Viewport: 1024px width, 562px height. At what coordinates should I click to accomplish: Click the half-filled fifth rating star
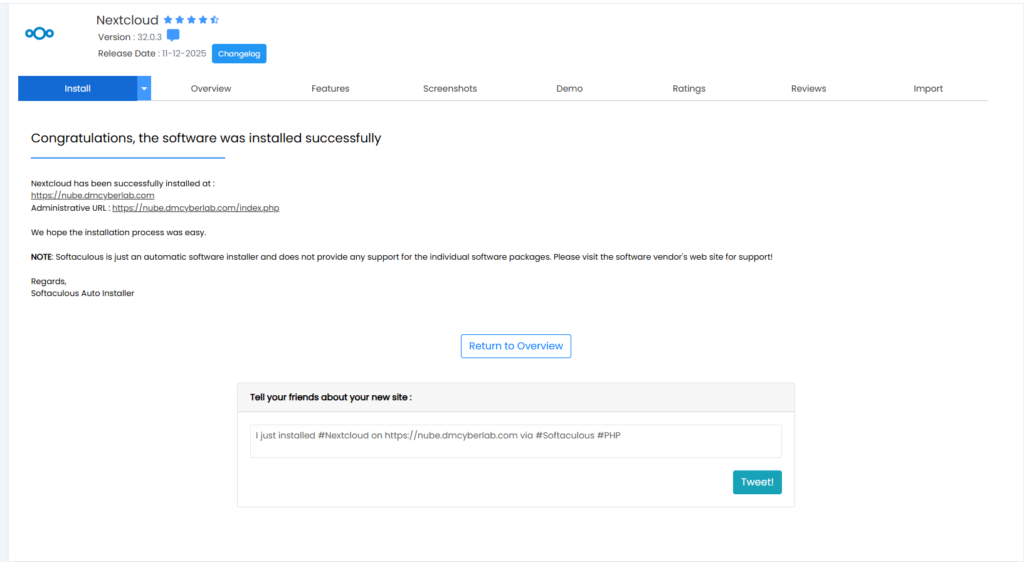[x=215, y=19]
